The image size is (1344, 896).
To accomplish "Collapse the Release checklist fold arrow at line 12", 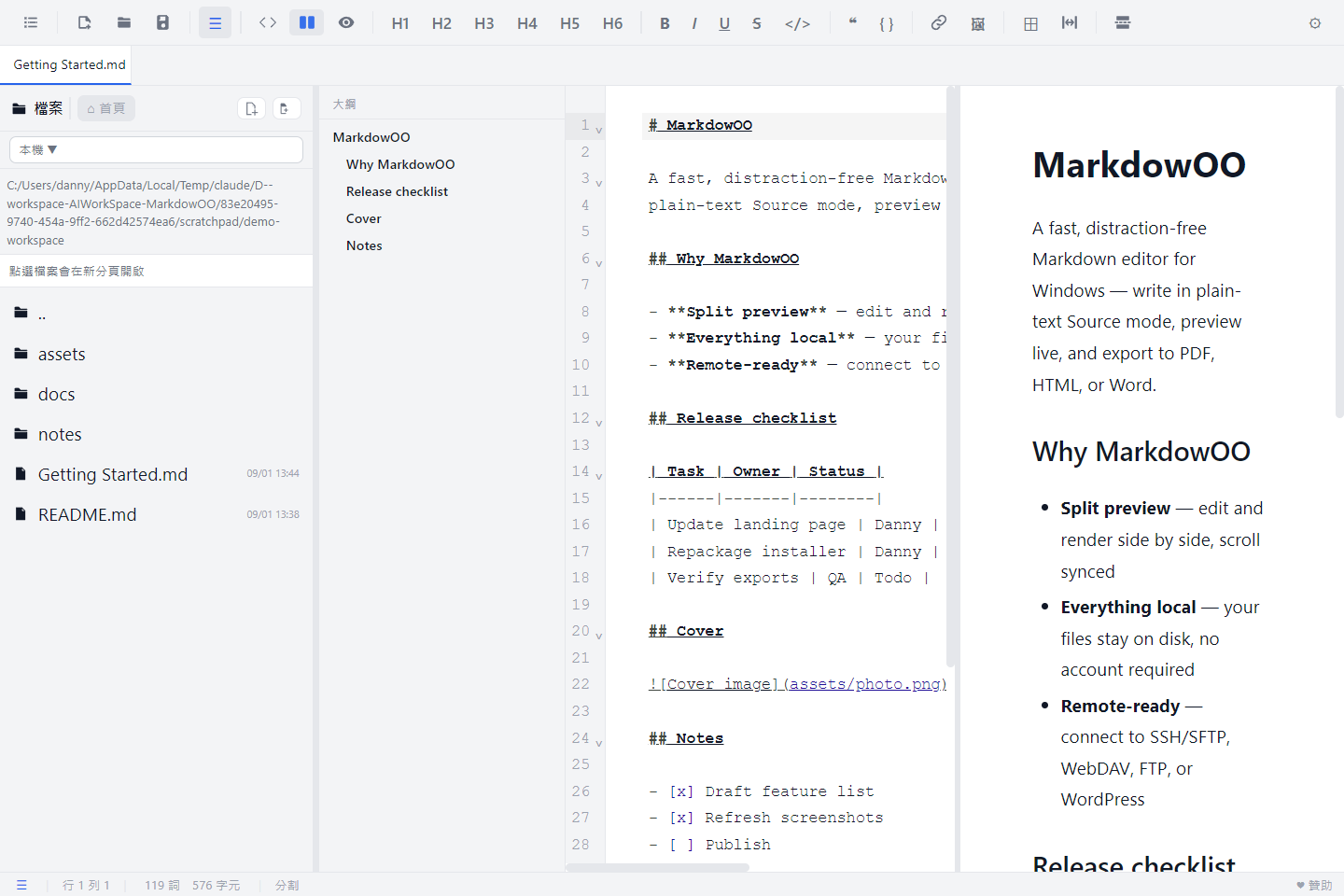I will click(x=599, y=423).
